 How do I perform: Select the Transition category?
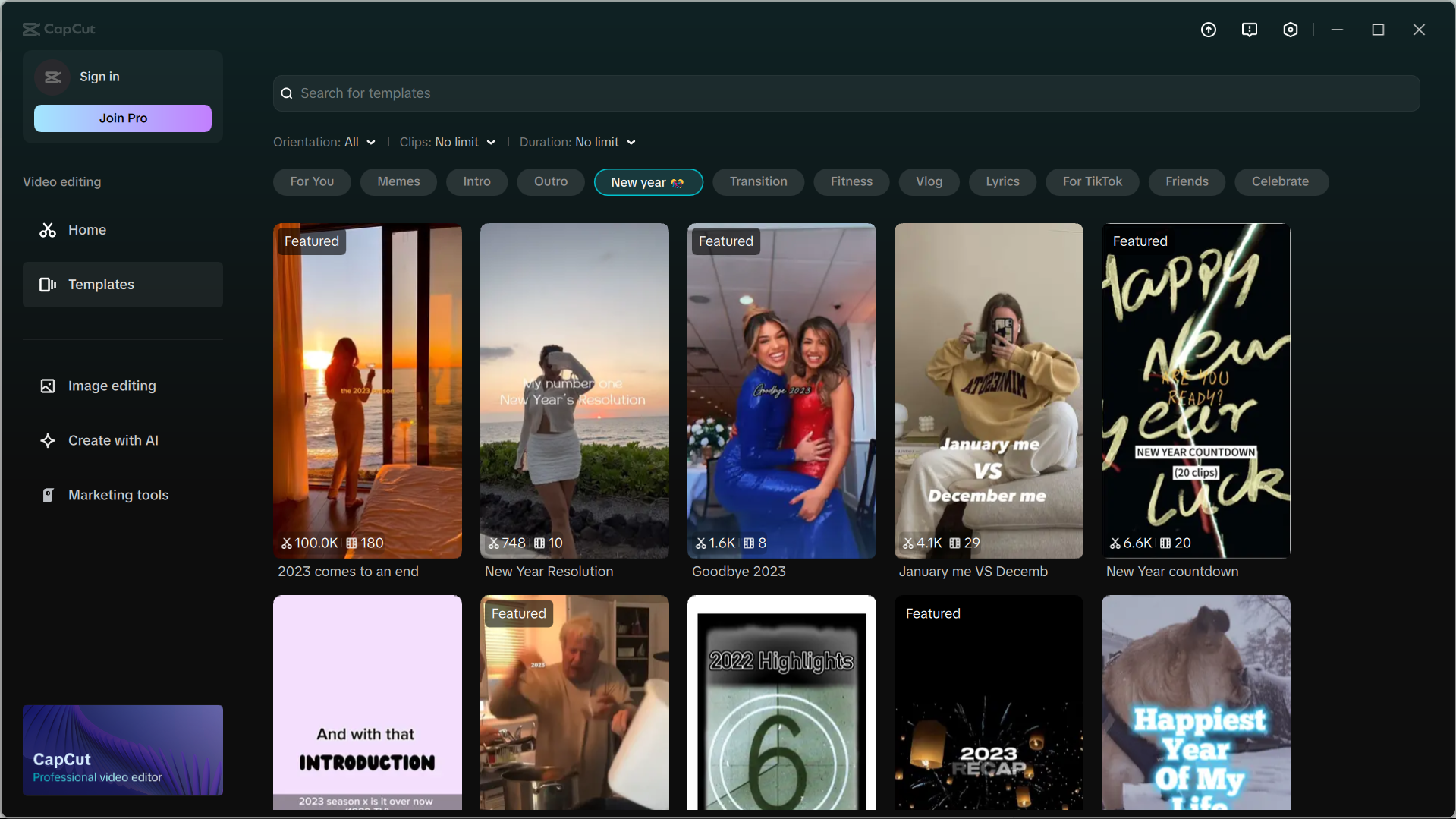[759, 182]
